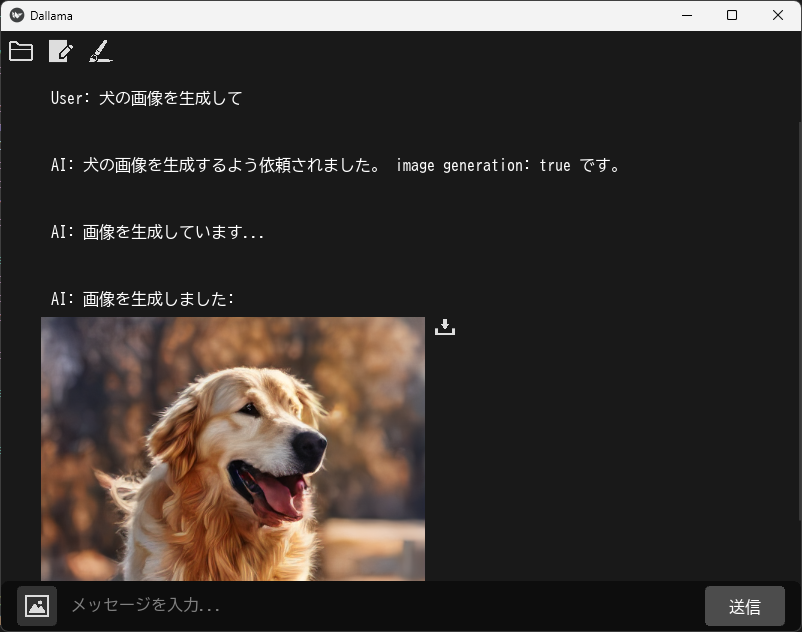Open the generated dog image thumbnail
Image resolution: width=802 pixels, height=632 pixels.
[233, 448]
